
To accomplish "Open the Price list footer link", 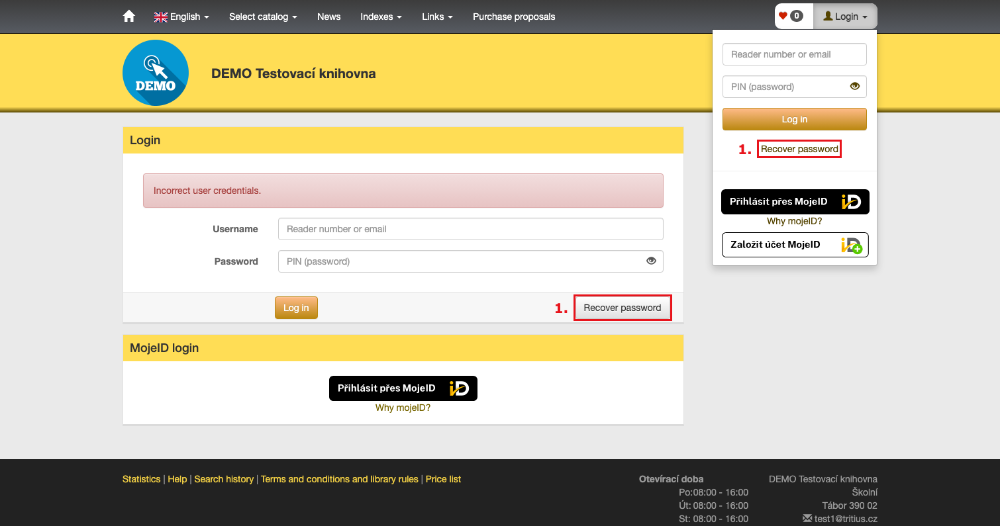I will tap(443, 479).
